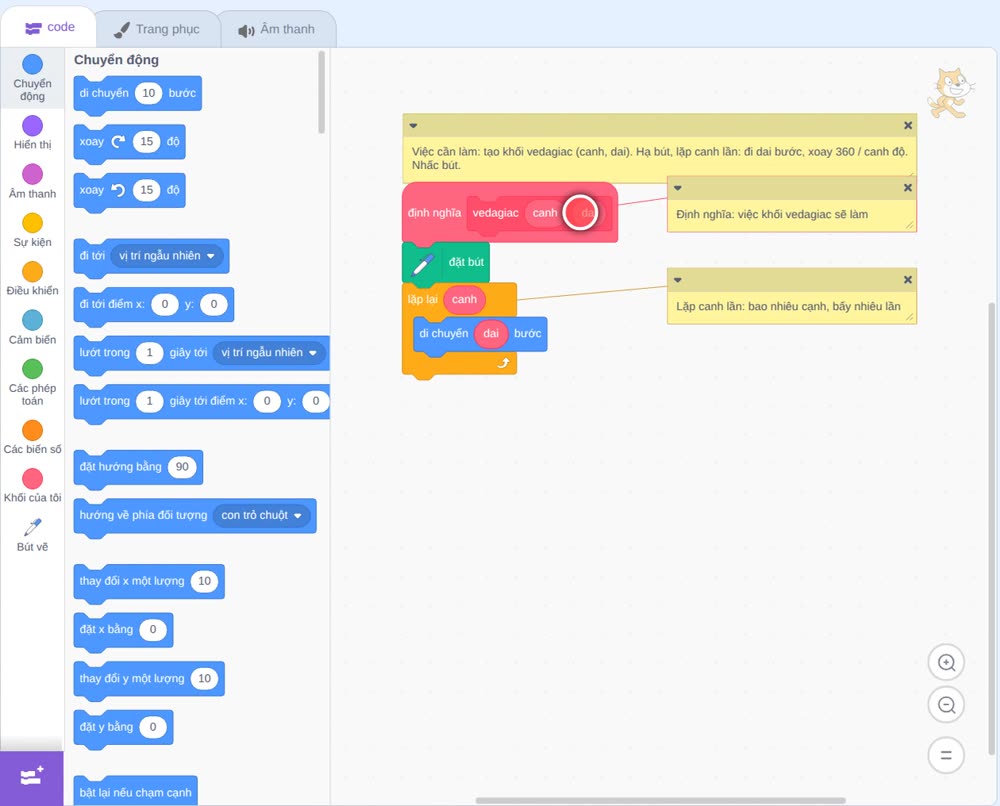Click the add extension button
Screen dimensions: 1000x806
(32, 778)
